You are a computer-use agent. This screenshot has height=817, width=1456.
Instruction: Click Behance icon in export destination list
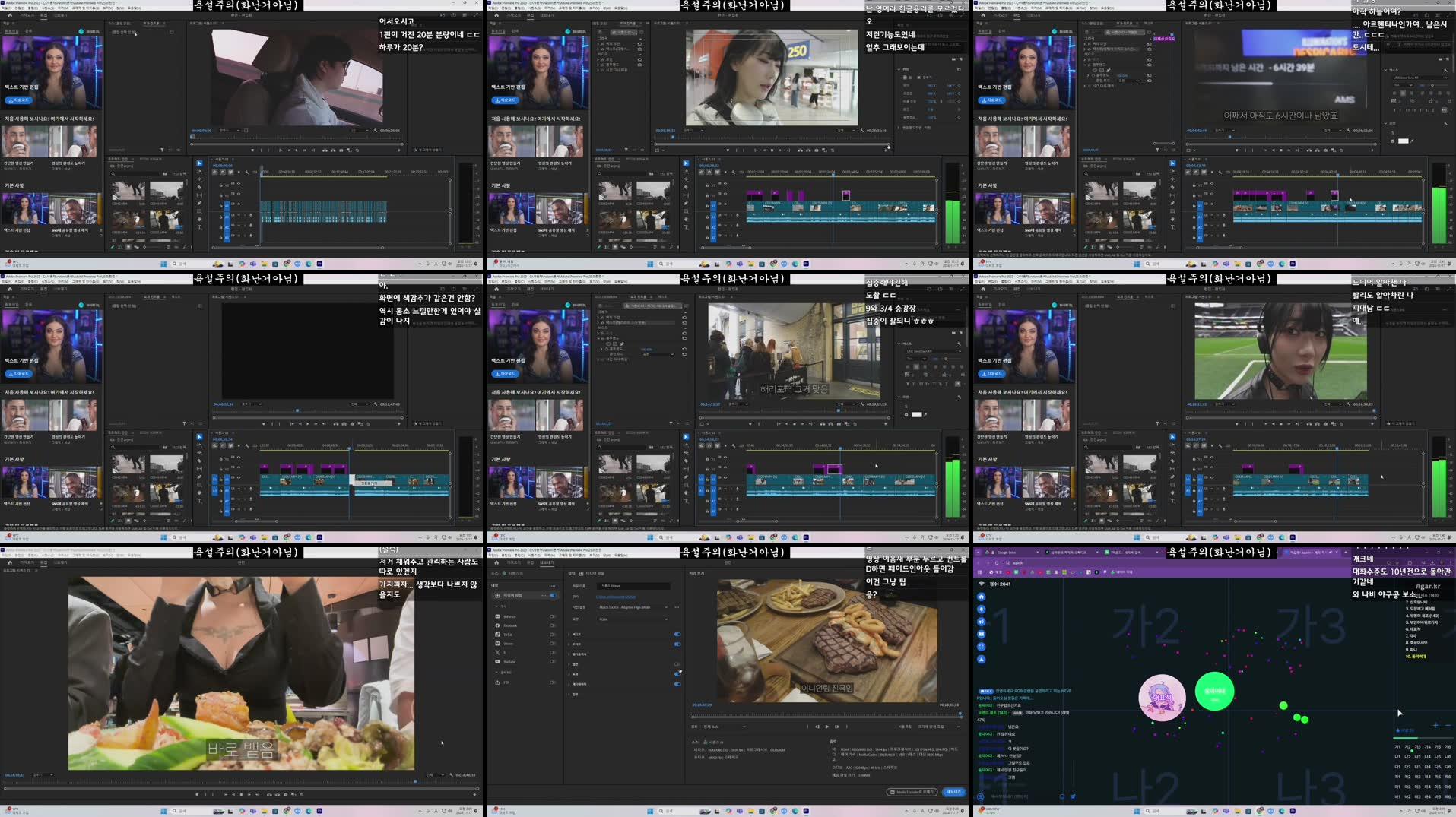[x=497, y=616]
